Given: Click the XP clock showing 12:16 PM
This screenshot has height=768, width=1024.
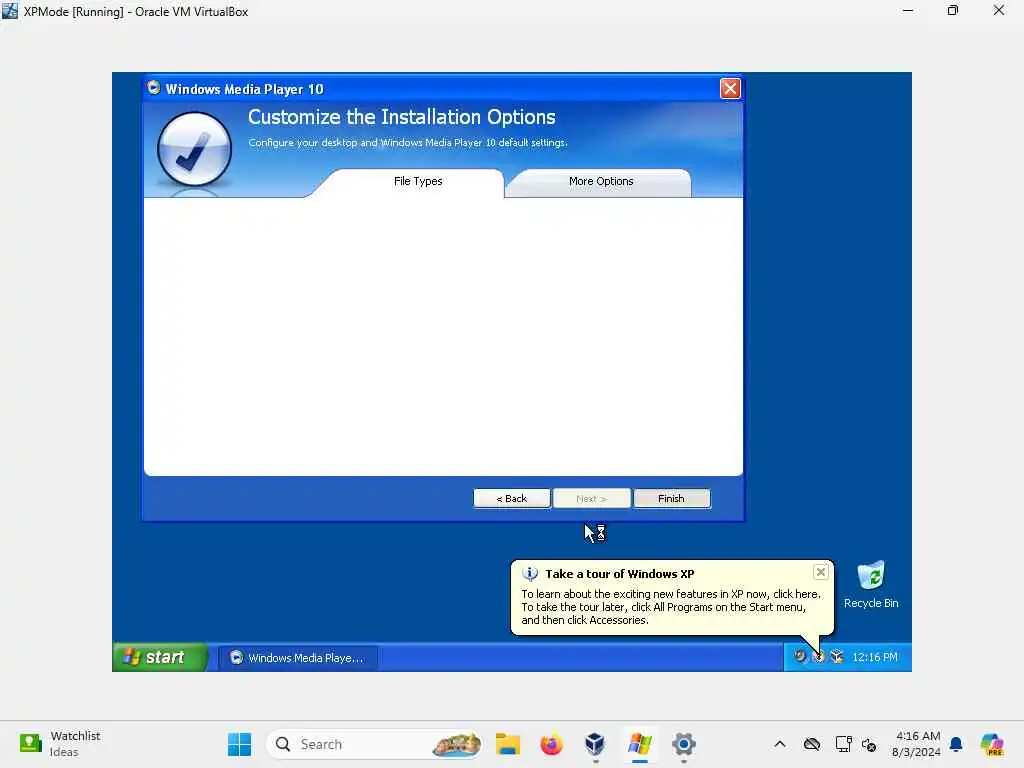Looking at the screenshot, I should click(x=874, y=657).
